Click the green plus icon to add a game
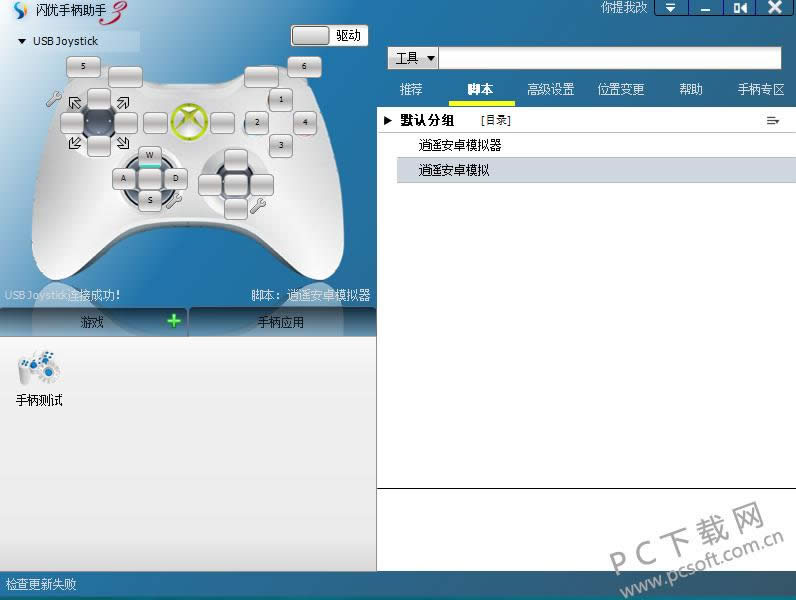 point(174,321)
